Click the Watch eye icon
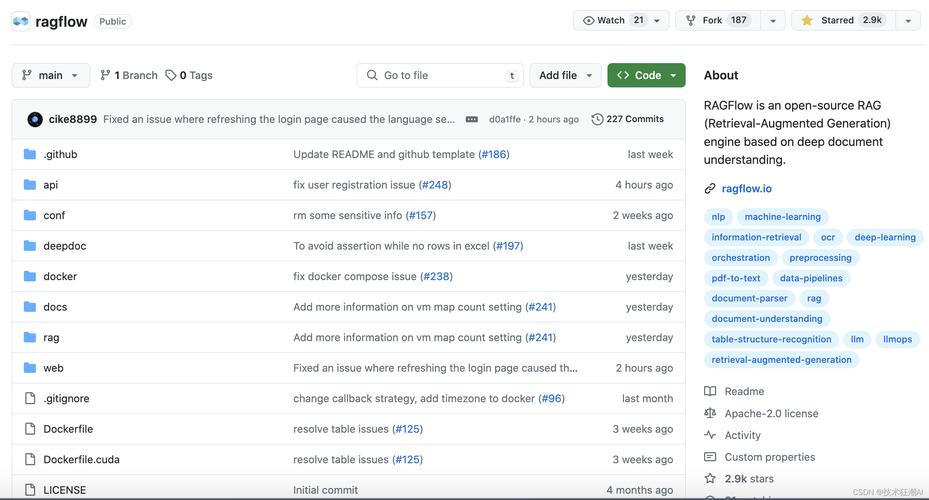This screenshot has height=500, width=929. (x=588, y=20)
